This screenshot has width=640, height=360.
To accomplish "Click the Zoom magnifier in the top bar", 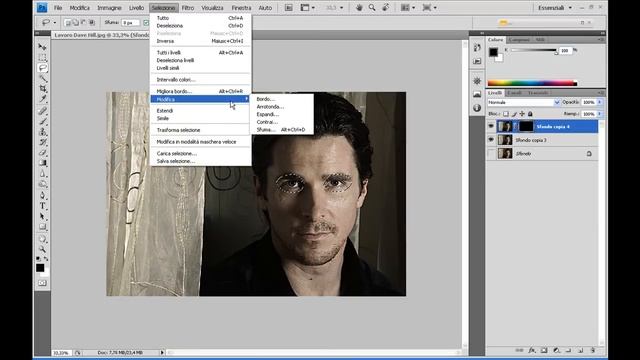I will point(372,8).
